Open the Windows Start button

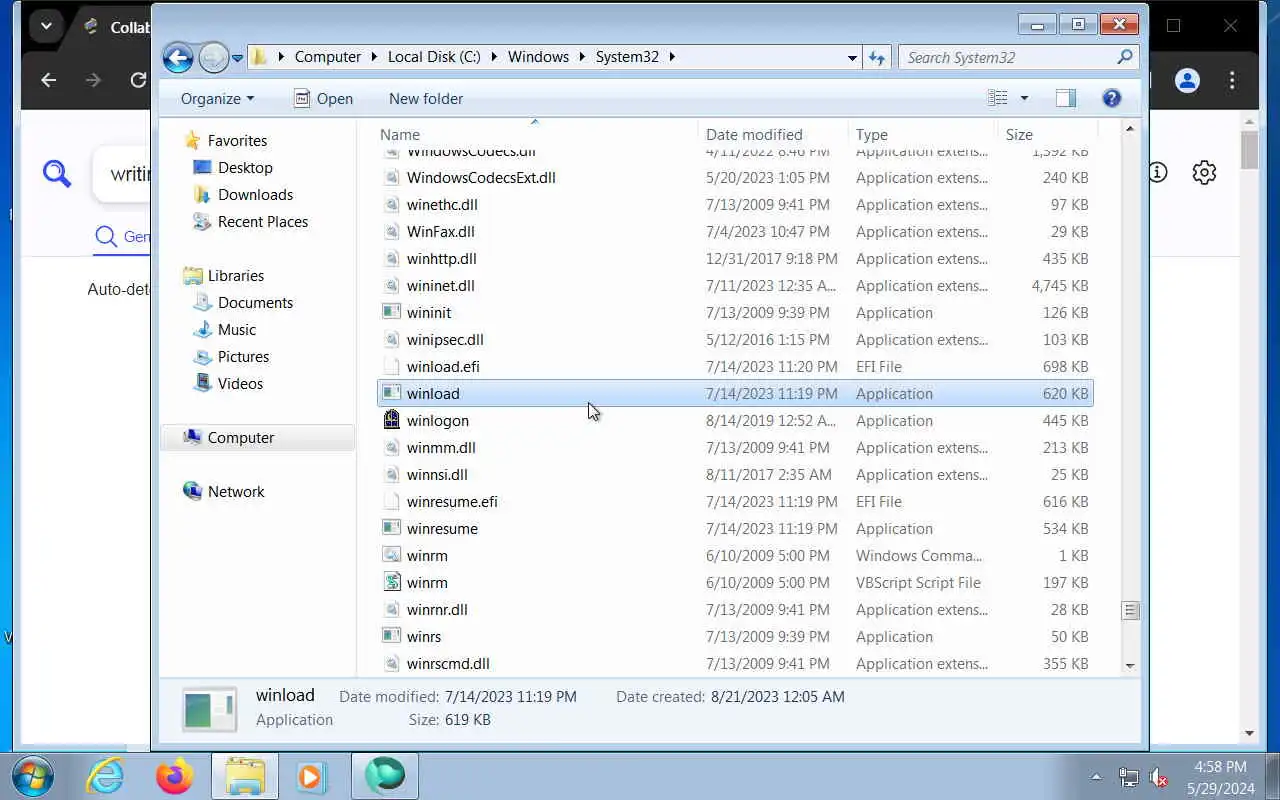(x=32, y=776)
